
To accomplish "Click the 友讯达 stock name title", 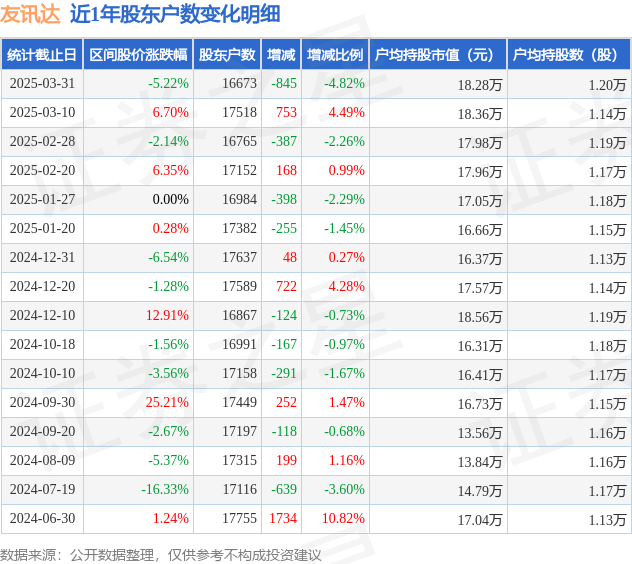I will tap(30, 14).
